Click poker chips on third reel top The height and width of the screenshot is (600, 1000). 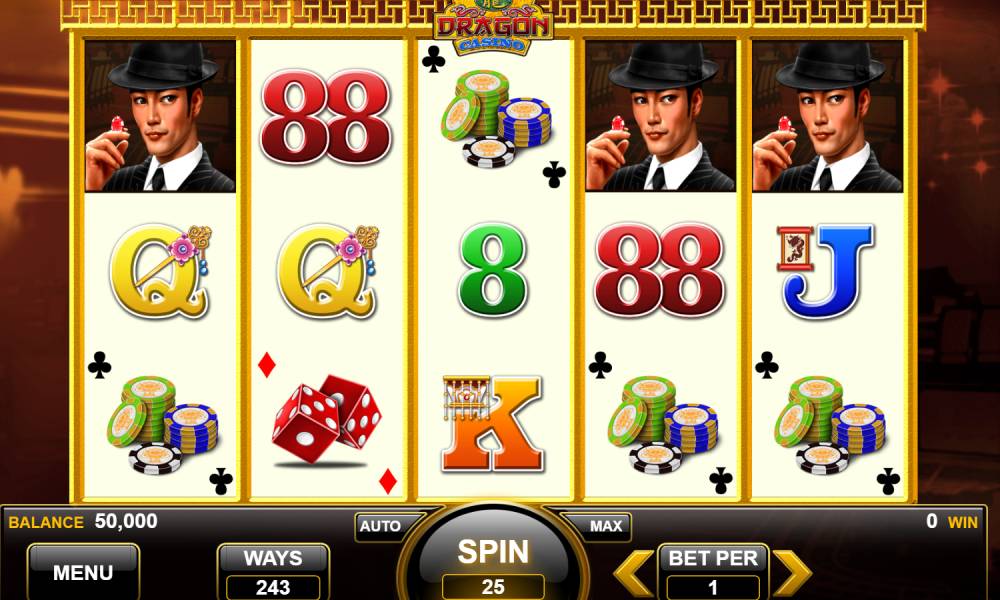tap(496, 119)
